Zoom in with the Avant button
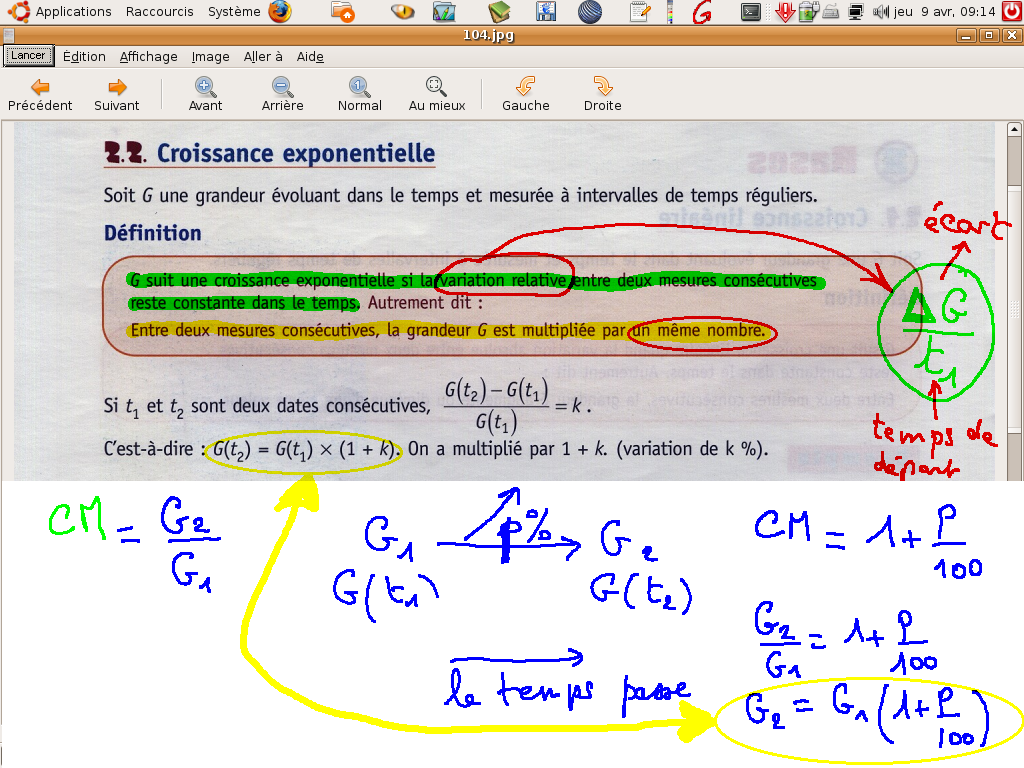 click(x=205, y=94)
